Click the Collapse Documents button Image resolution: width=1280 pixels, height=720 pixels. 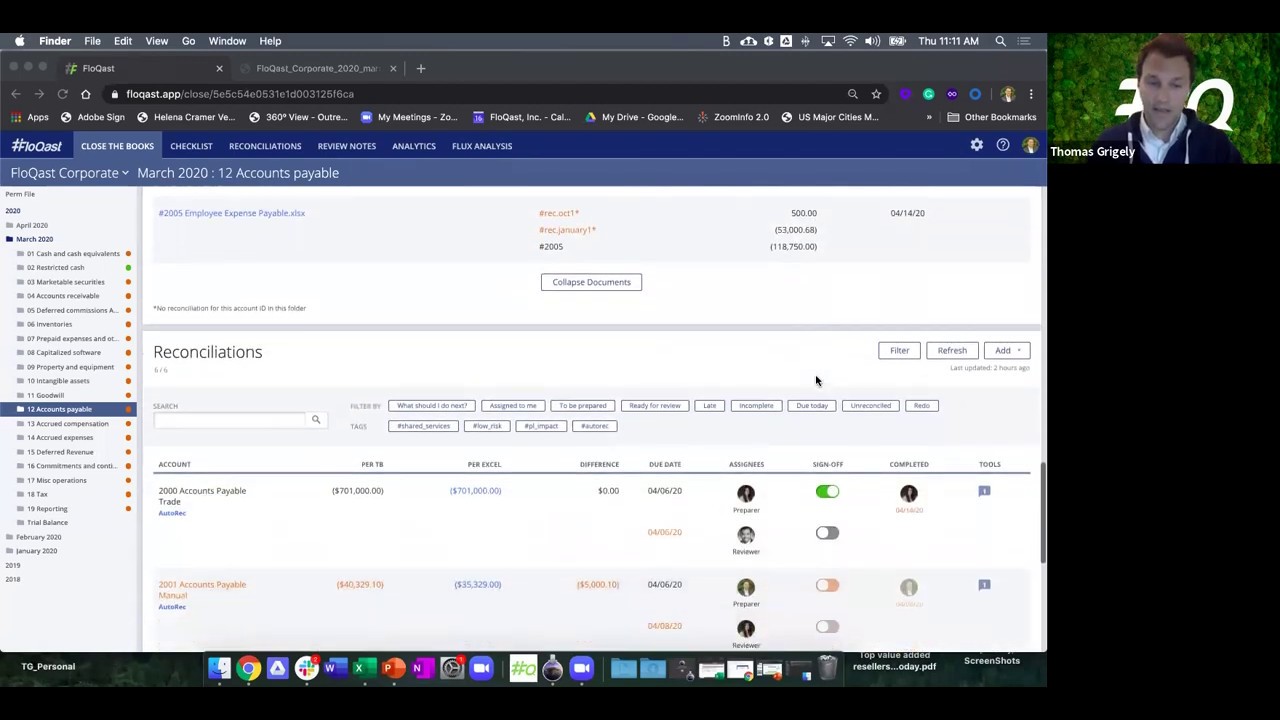click(591, 282)
